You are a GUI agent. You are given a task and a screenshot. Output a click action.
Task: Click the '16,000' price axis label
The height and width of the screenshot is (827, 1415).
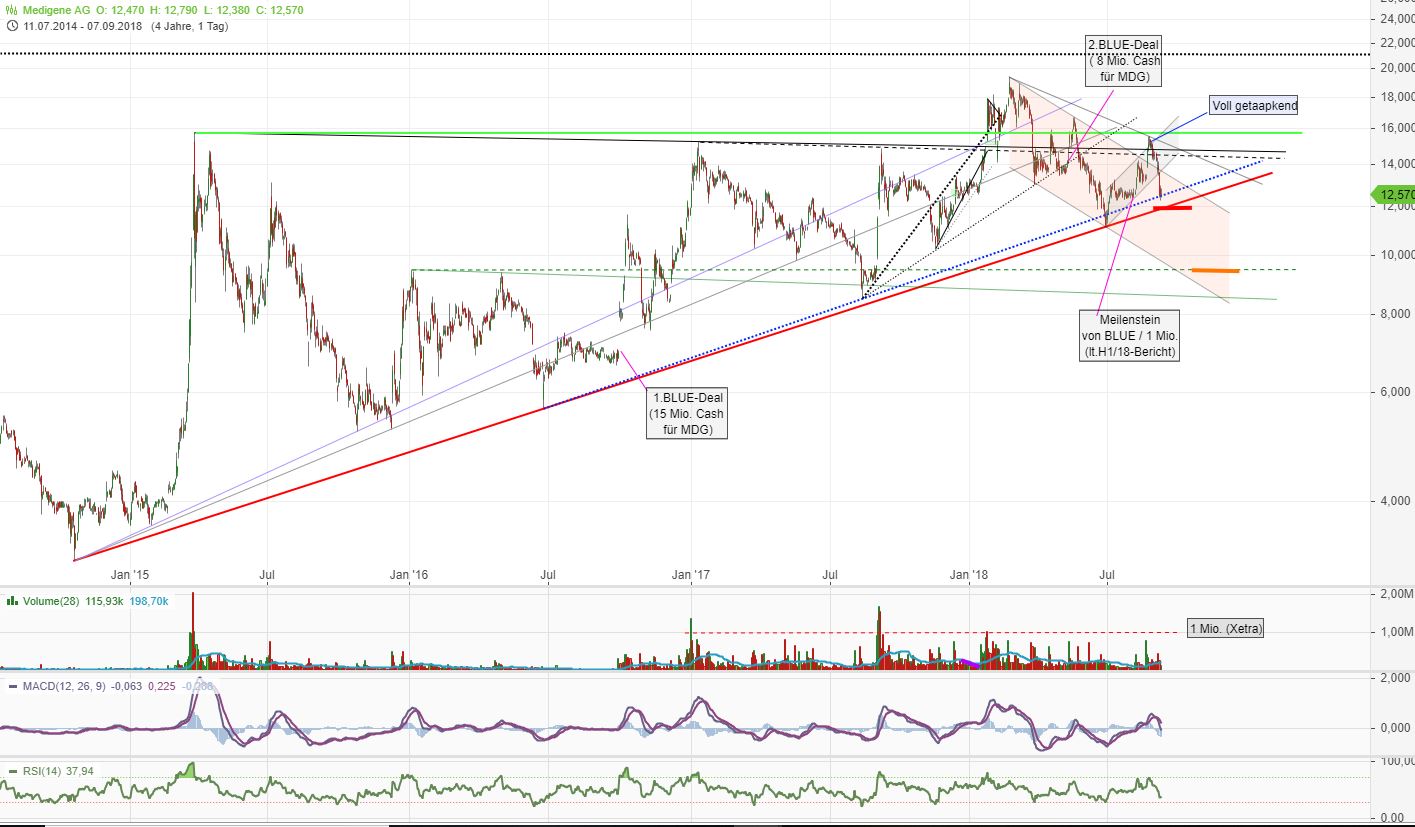[x=1397, y=129]
